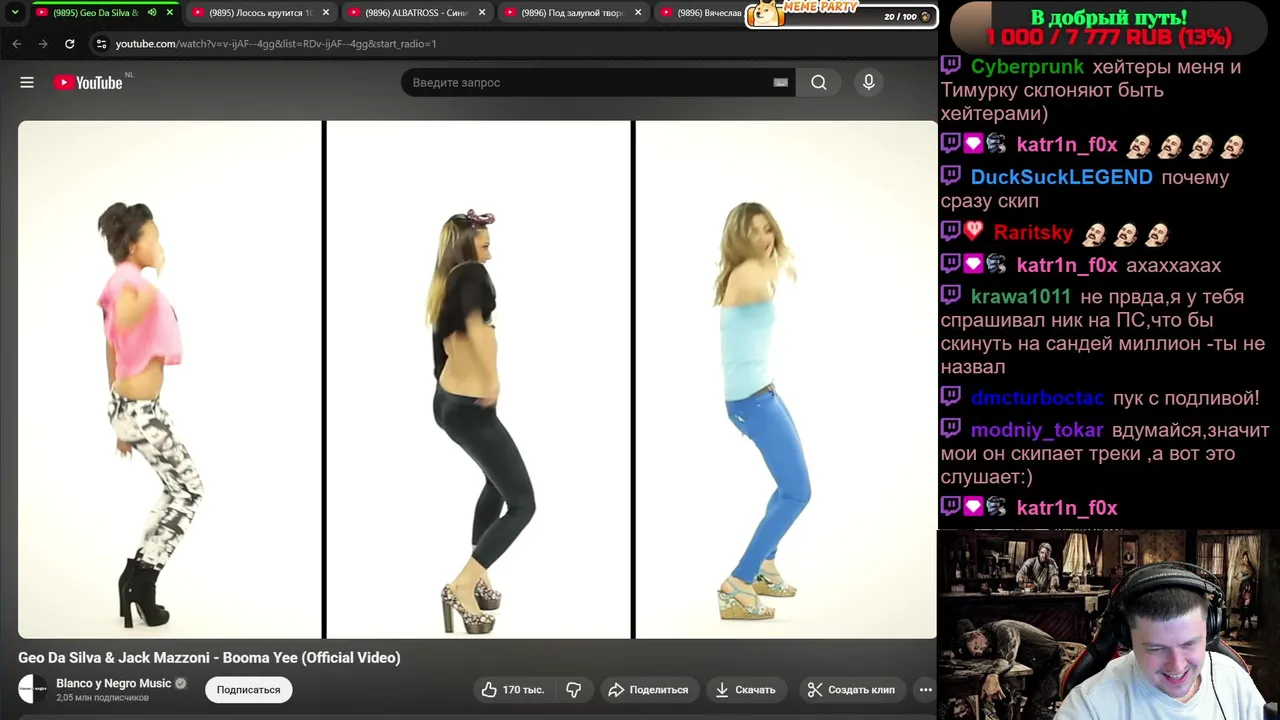Viewport: 1280px width, 720px height.
Task: Switch to the Под залупой tab
Action: (572, 12)
